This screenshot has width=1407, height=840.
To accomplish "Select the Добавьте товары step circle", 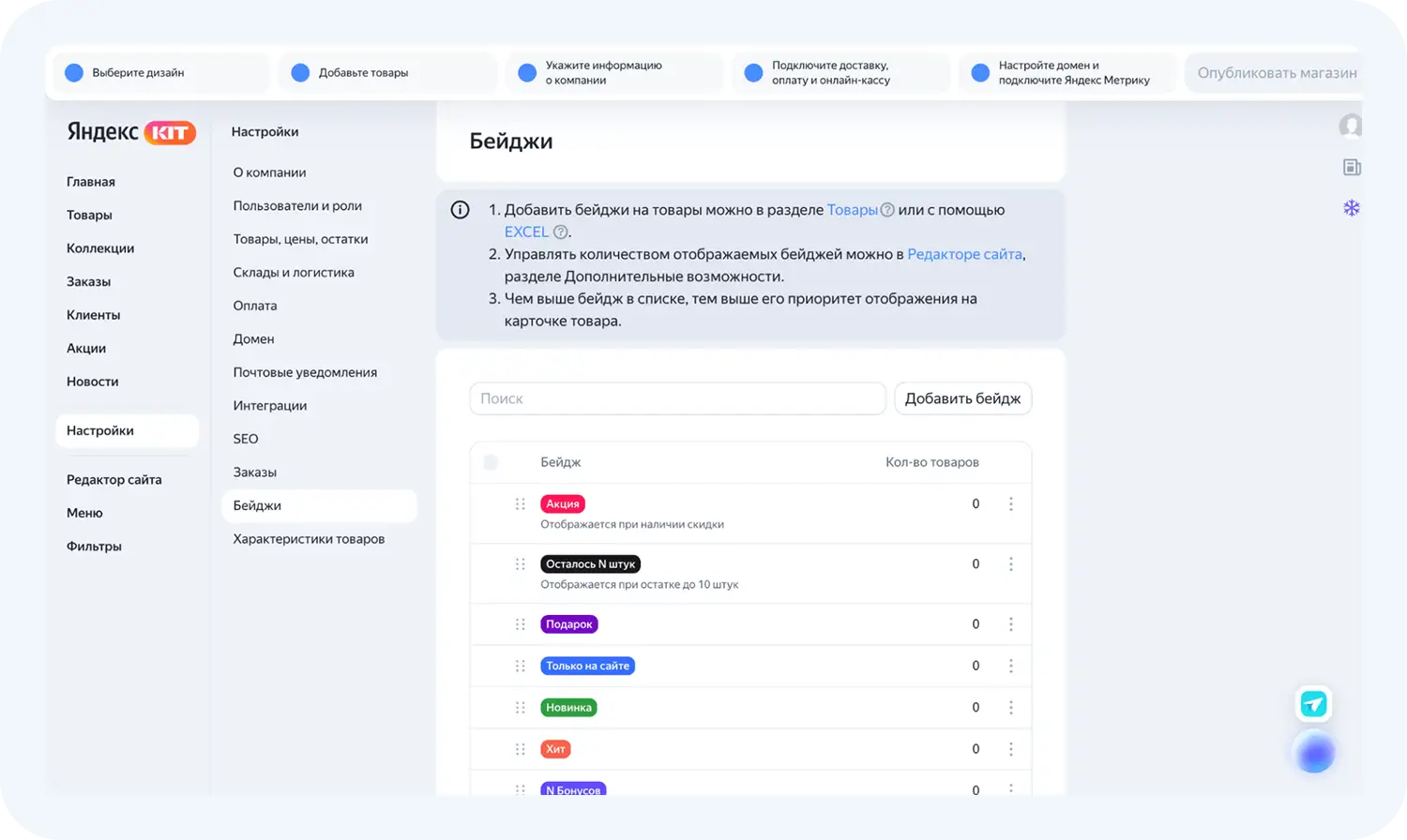I will [300, 73].
